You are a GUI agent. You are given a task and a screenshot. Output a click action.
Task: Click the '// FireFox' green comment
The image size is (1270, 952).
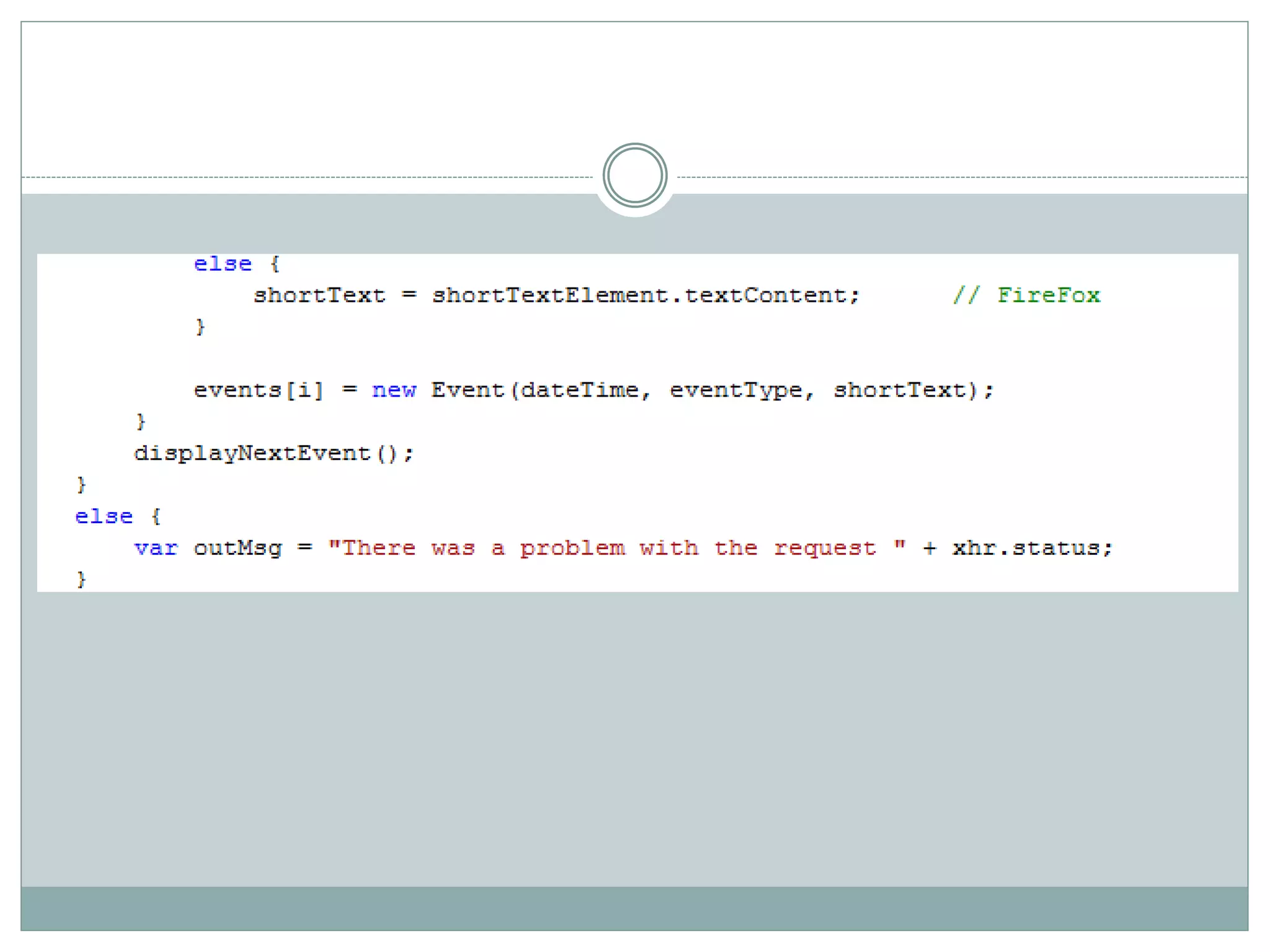[x=1026, y=296]
